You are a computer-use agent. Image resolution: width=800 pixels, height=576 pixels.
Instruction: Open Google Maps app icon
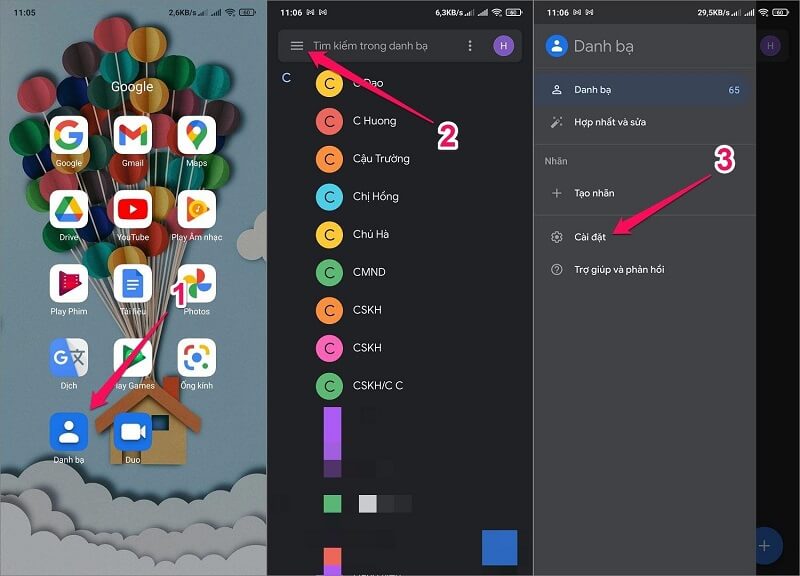click(x=196, y=135)
